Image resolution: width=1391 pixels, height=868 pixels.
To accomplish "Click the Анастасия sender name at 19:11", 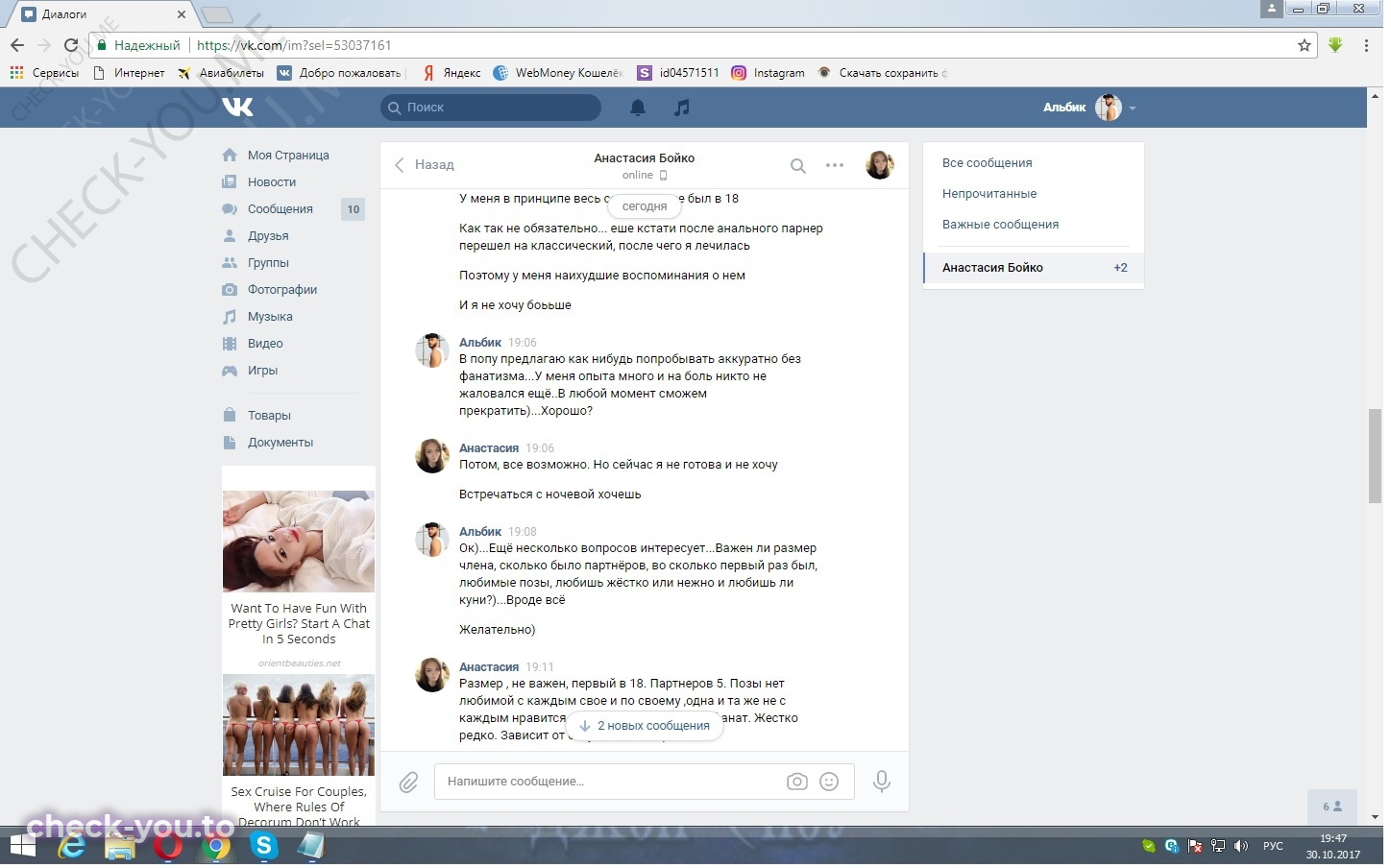I will (x=489, y=667).
